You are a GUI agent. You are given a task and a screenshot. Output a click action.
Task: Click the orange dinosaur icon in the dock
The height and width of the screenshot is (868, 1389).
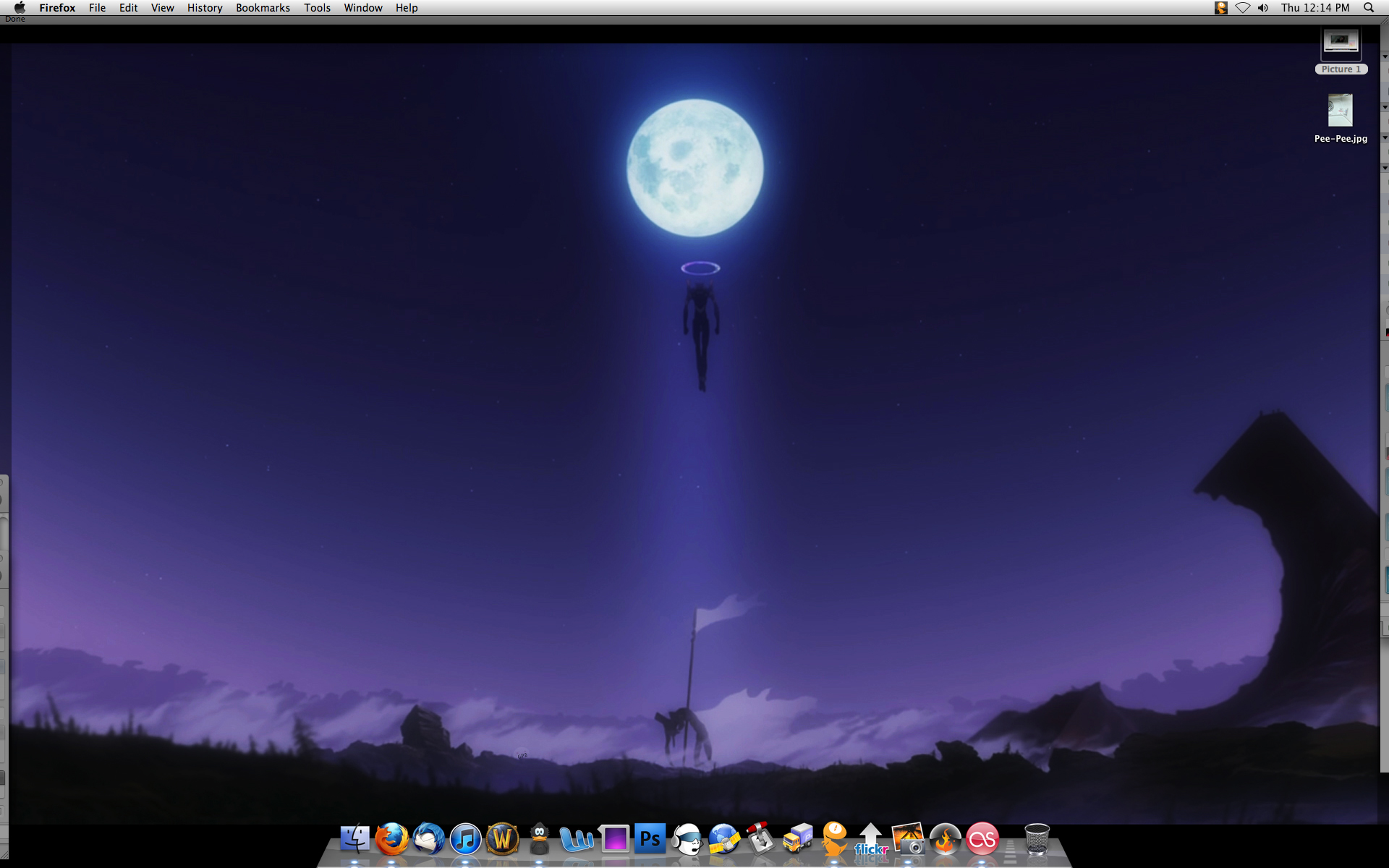coord(834,839)
